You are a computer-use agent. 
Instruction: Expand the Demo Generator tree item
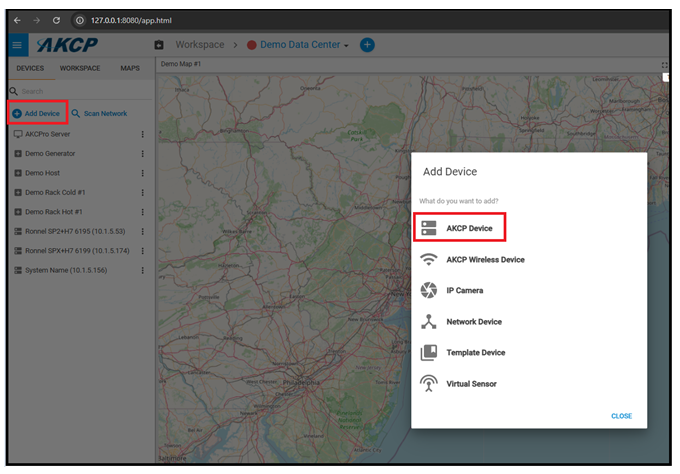coord(18,154)
